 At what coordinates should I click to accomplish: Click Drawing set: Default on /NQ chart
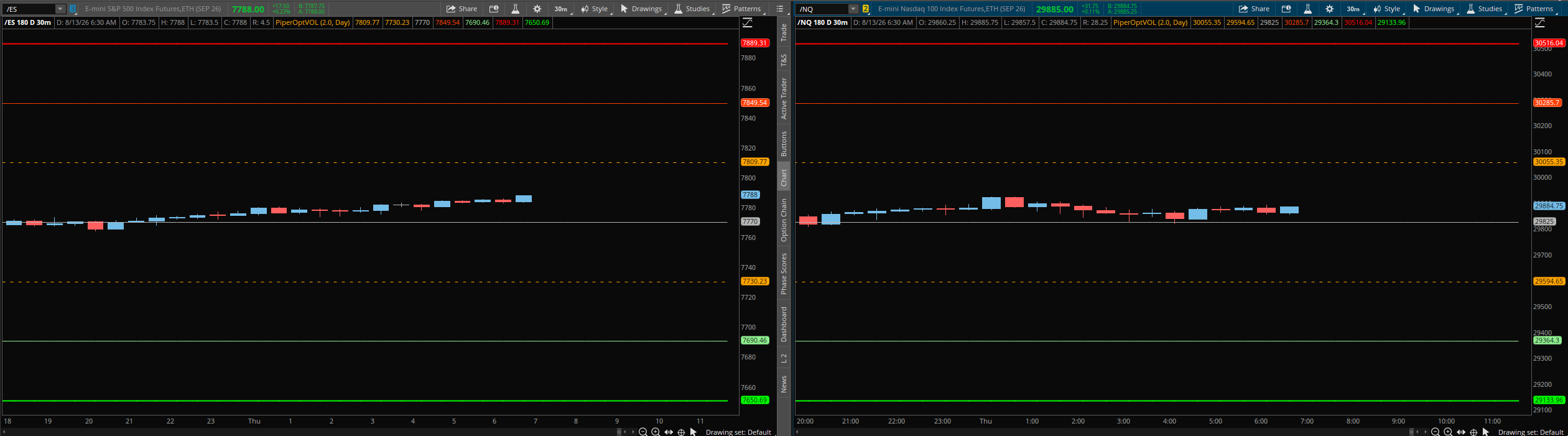click(x=1531, y=432)
